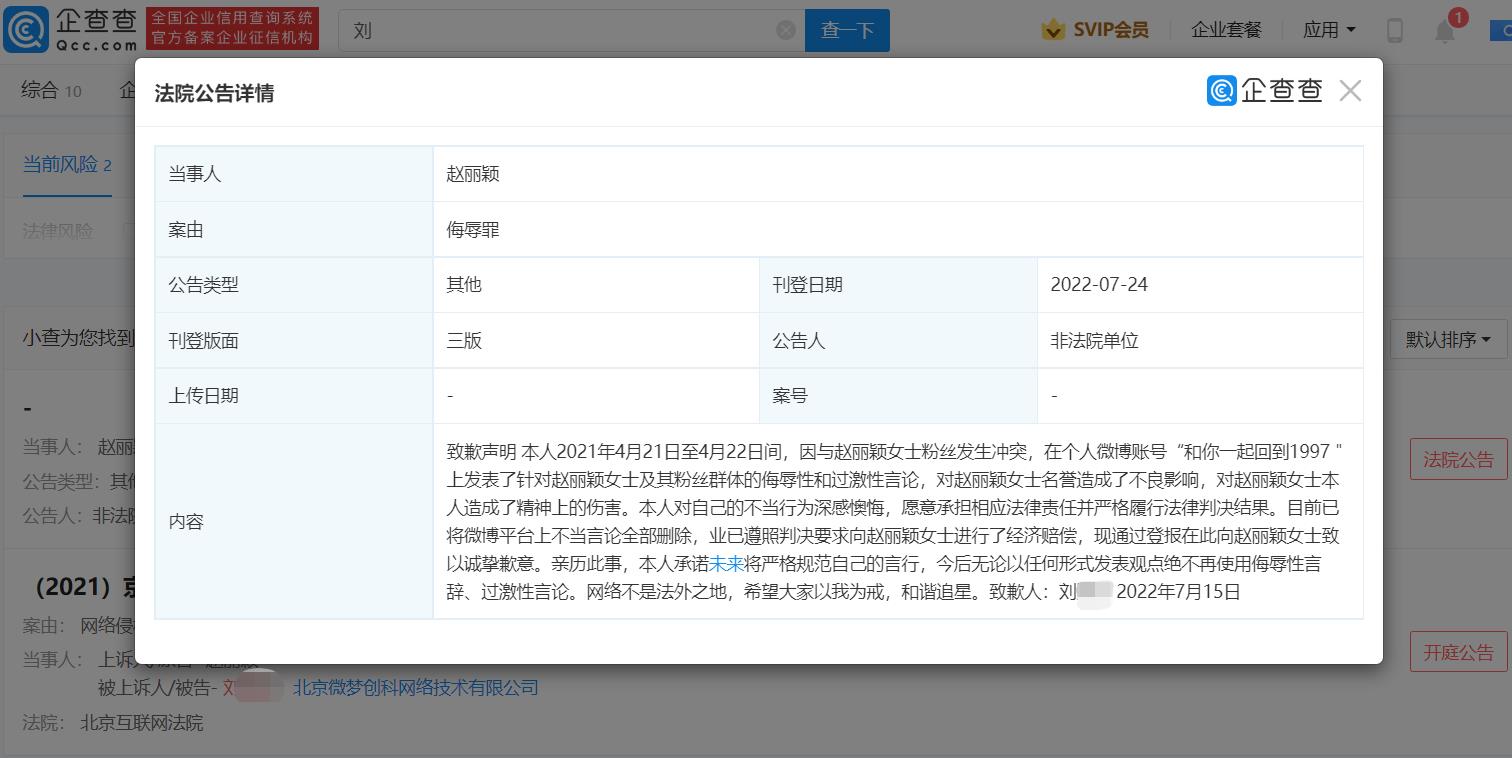Screen dimensions: 1512x758
Task: Click the 开庭公告 tag button
Action: click(1458, 653)
